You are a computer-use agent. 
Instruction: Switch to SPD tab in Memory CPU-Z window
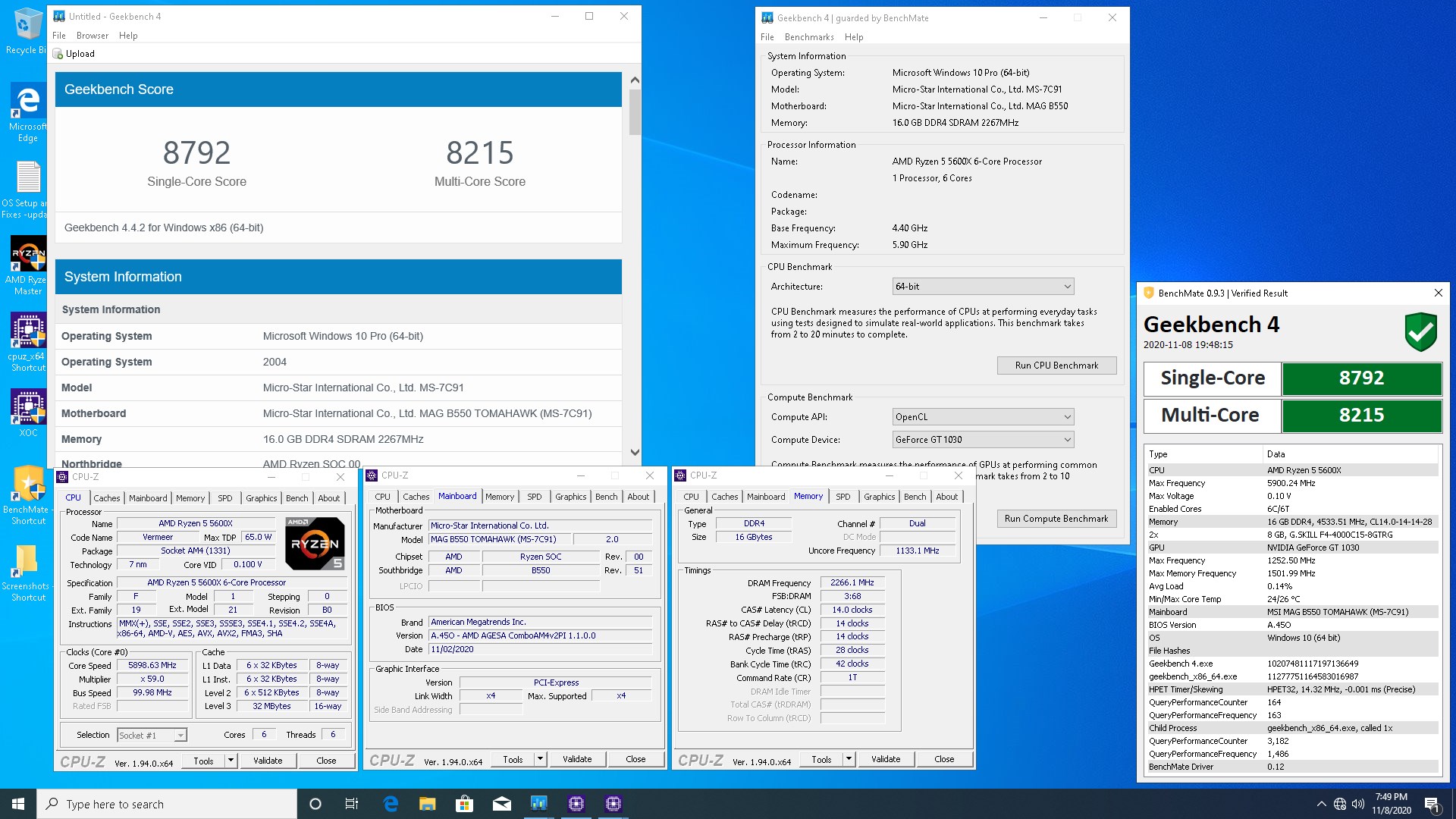point(843,497)
